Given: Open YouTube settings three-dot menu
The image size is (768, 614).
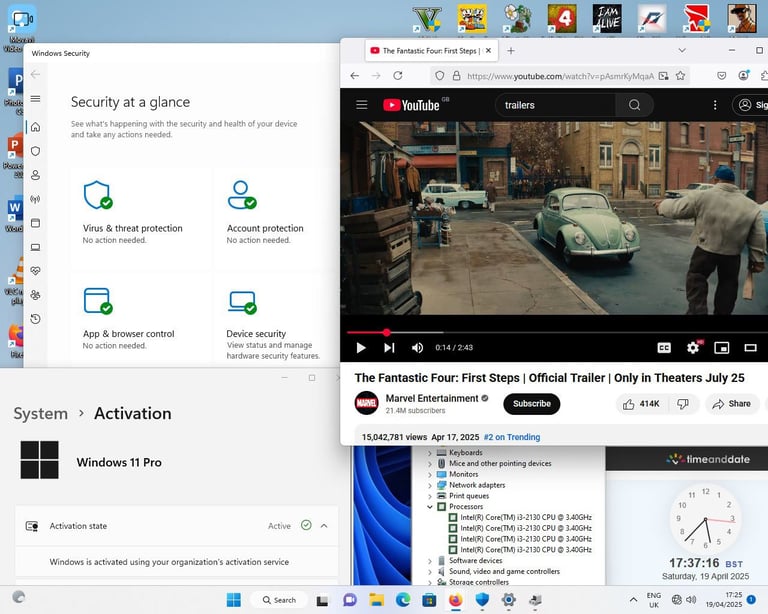Looking at the screenshot, I should coord(715,105).
